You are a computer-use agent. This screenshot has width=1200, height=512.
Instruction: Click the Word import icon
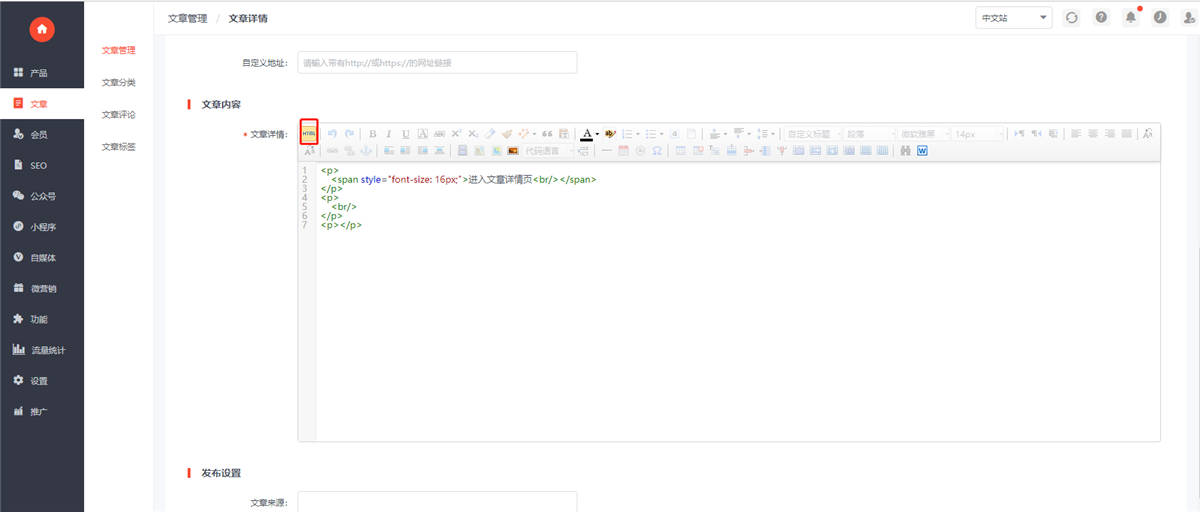[922, 150]
